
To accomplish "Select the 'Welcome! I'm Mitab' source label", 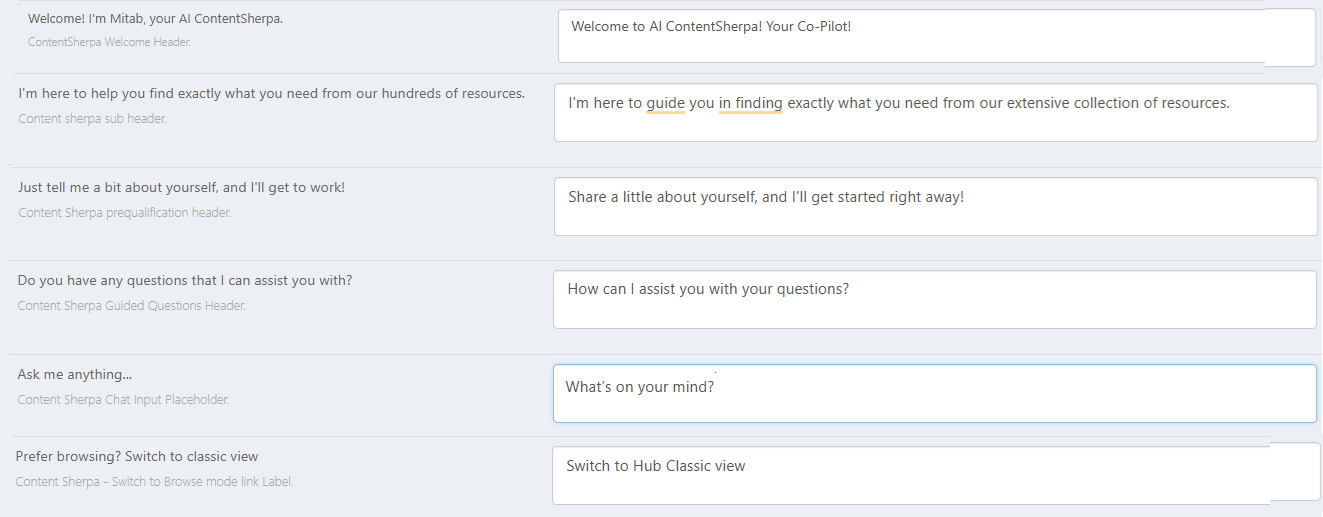I will click(155, 19).
